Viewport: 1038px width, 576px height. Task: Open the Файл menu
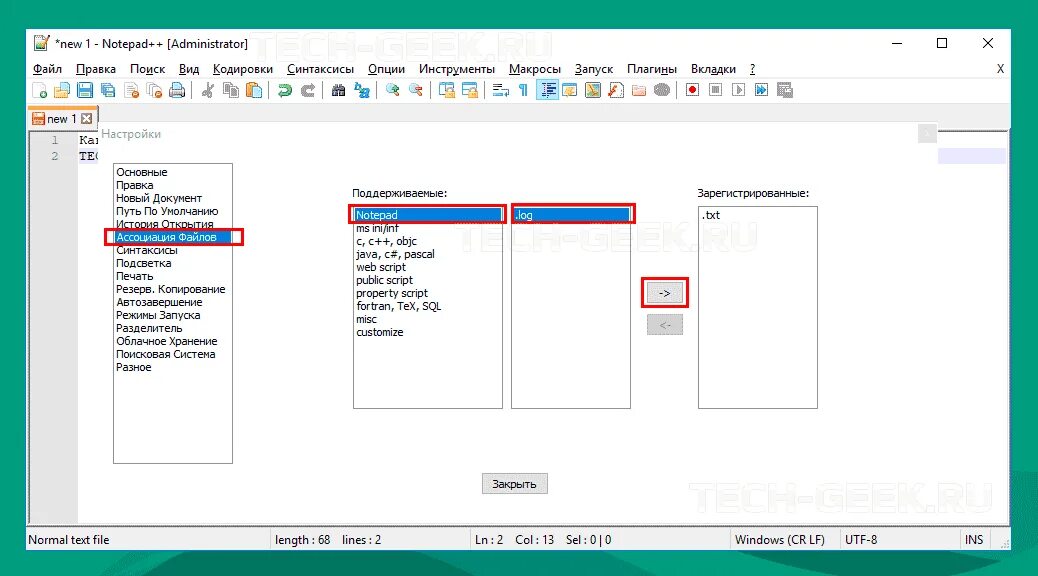point(47,69)
